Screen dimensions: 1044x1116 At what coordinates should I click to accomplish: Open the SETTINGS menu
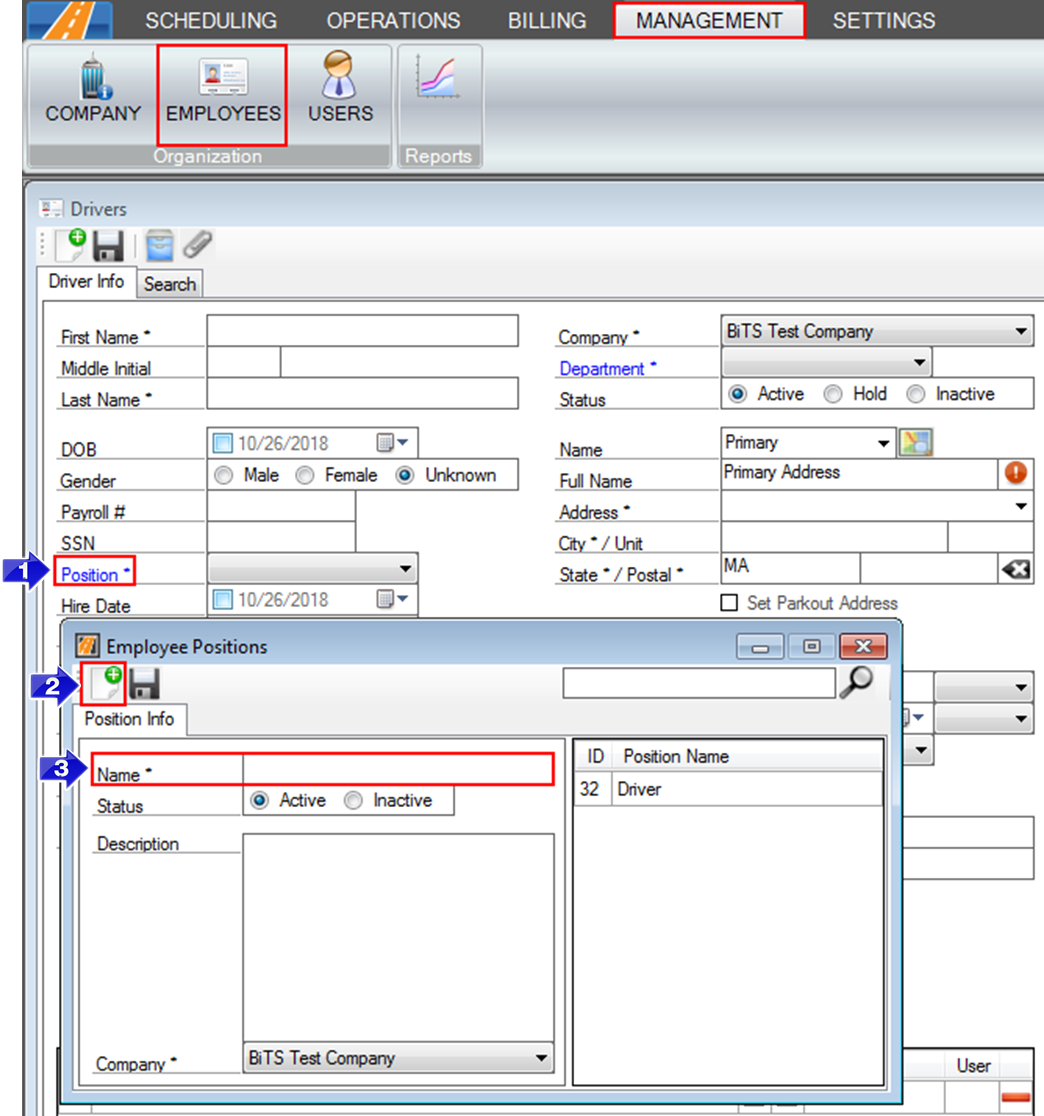[x=884, y=21]
